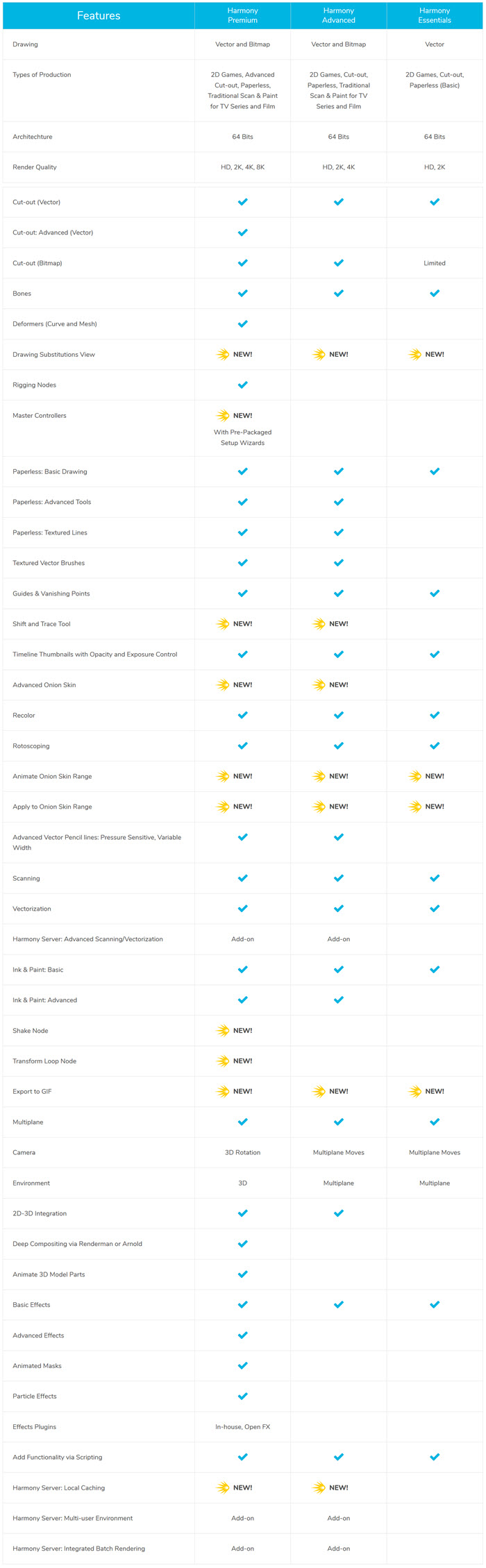
Task: Click Advanced NEW badge for Advanced Onion Skin
Action: 330,684
